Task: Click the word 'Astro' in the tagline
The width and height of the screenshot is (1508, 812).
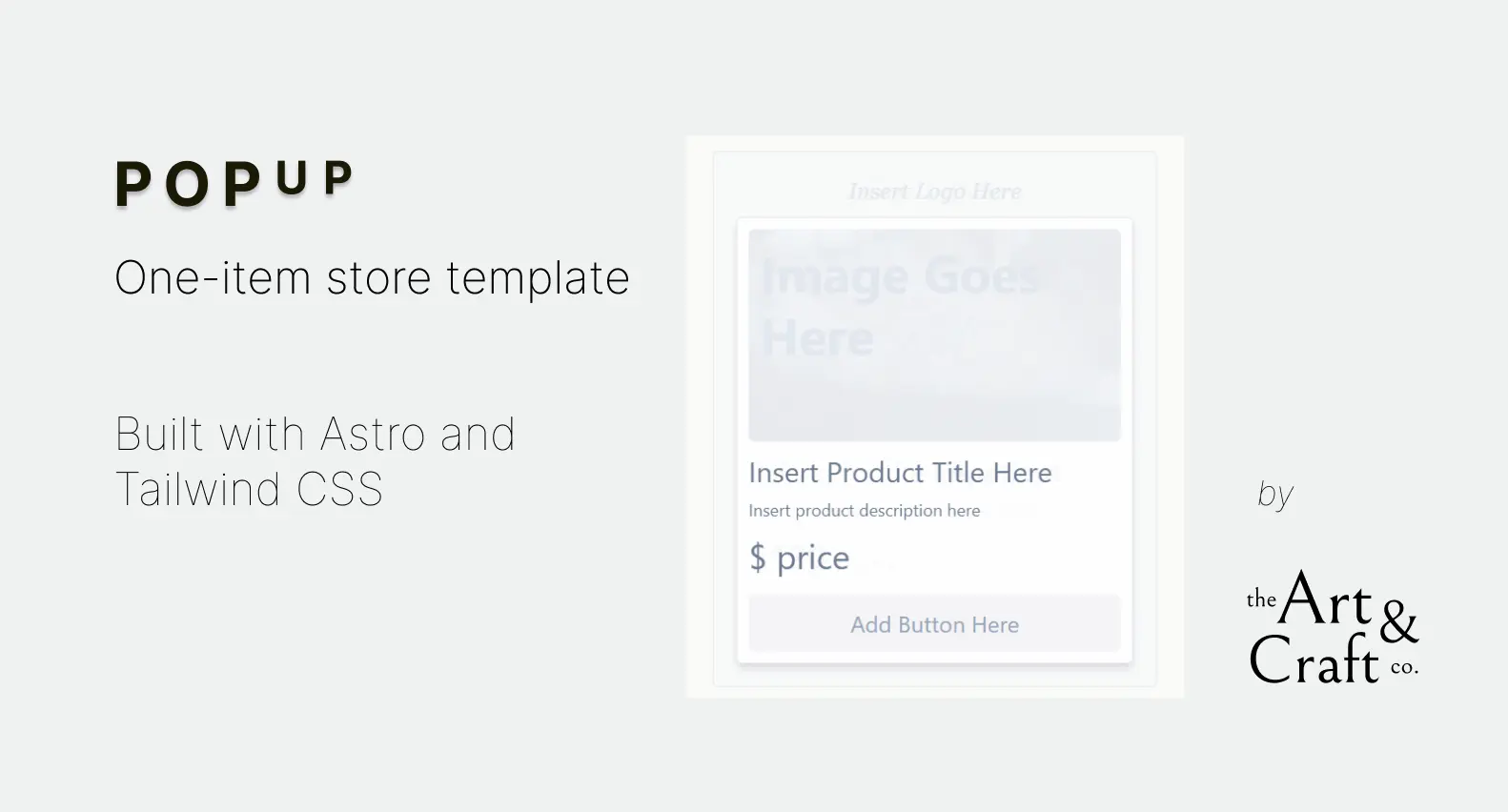Action: (x=373, y=435)
